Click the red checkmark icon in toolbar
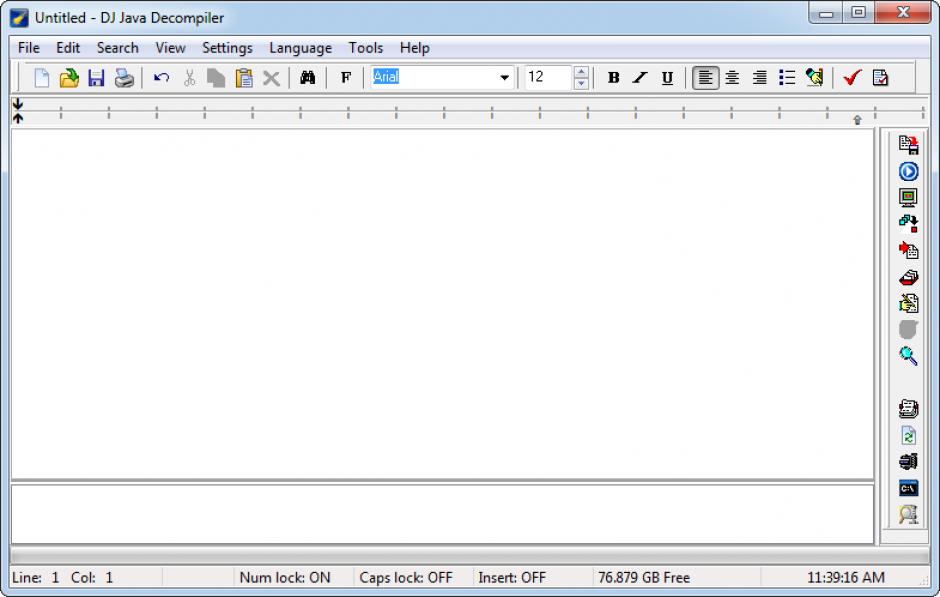Viewport: 940px width, 597px height. pyautogui.click(x=851, y=78)
